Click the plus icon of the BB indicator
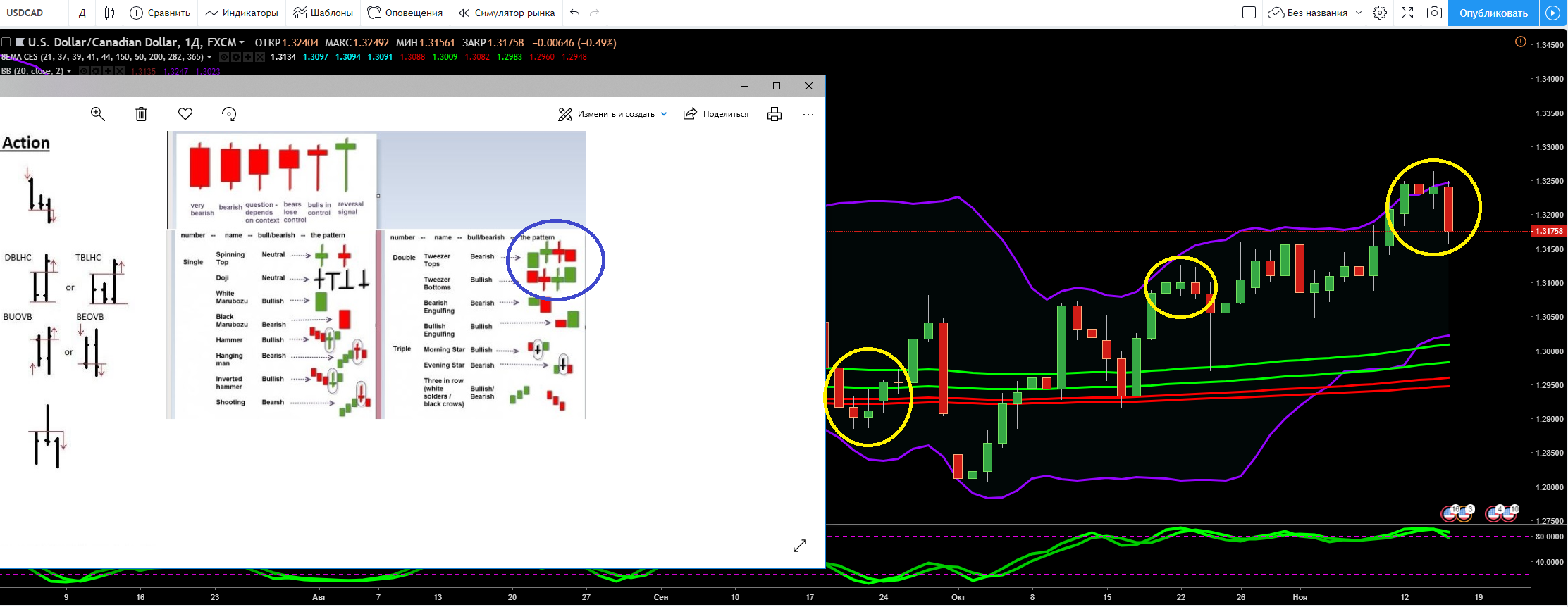This screenshot has height=607, width=1568. click(108, 71)
